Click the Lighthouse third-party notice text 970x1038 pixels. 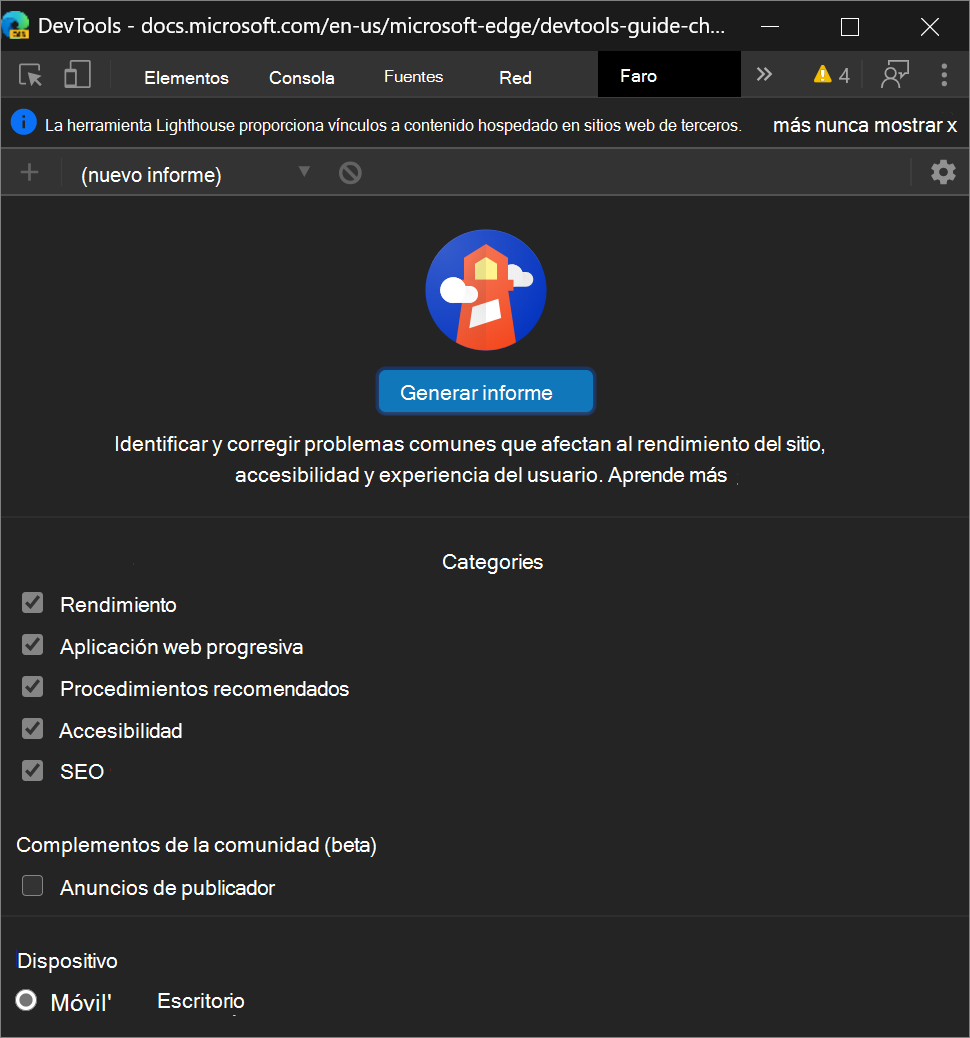[x=393, y=125]
